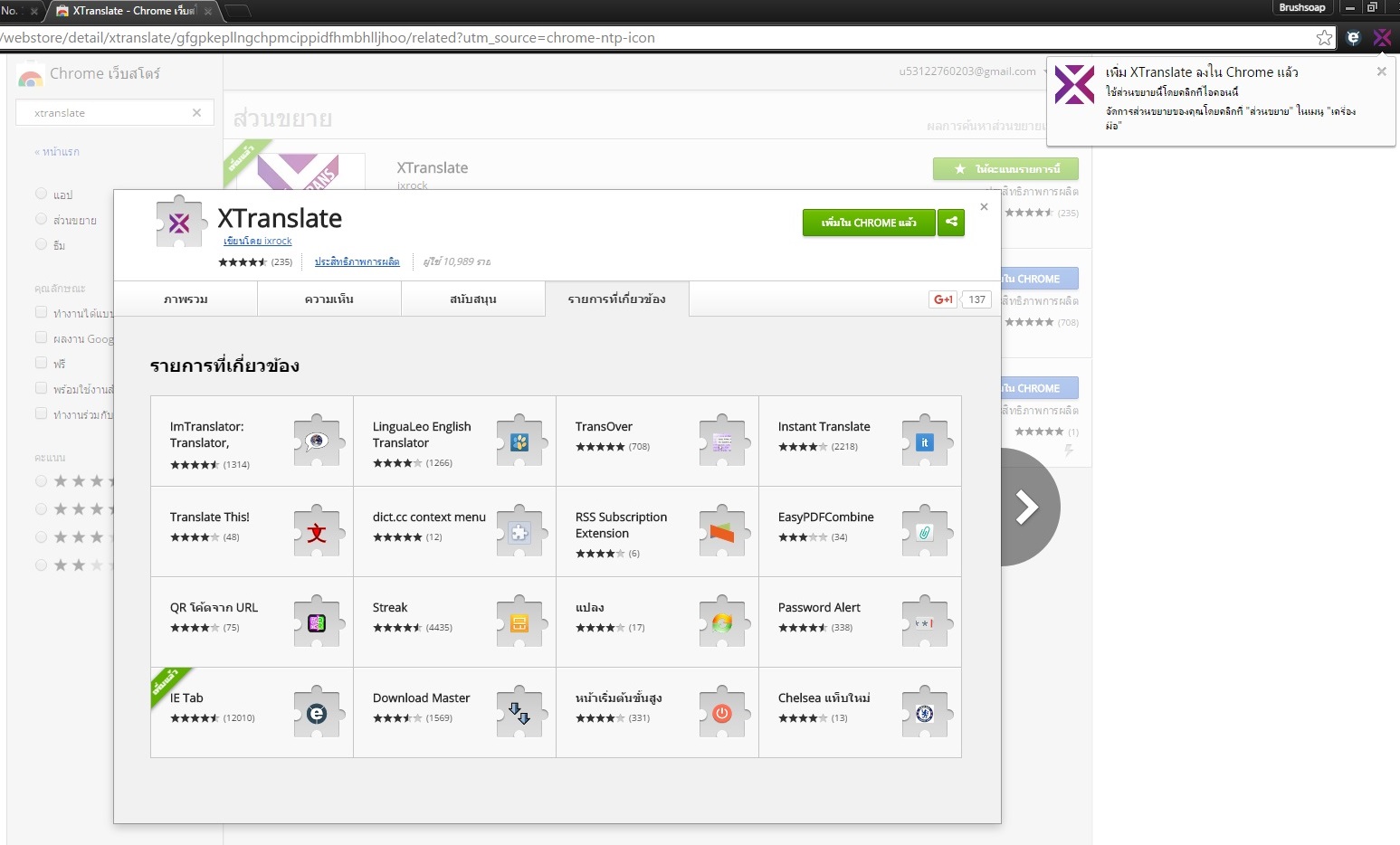Open the author link ixrock
Viewport: 1400px width, 845px height.
[x=258, y=242]
